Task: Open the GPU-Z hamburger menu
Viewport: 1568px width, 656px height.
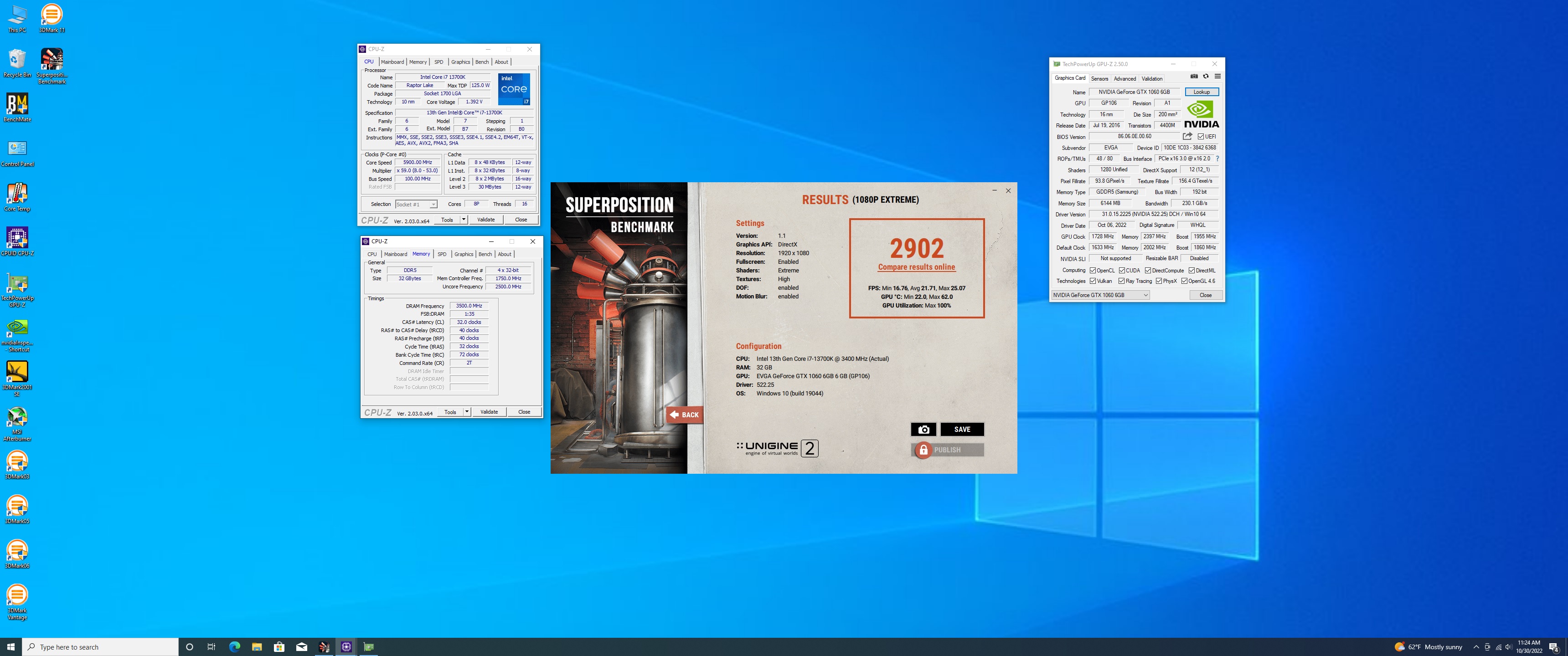Action: [x=1217, y=77]
